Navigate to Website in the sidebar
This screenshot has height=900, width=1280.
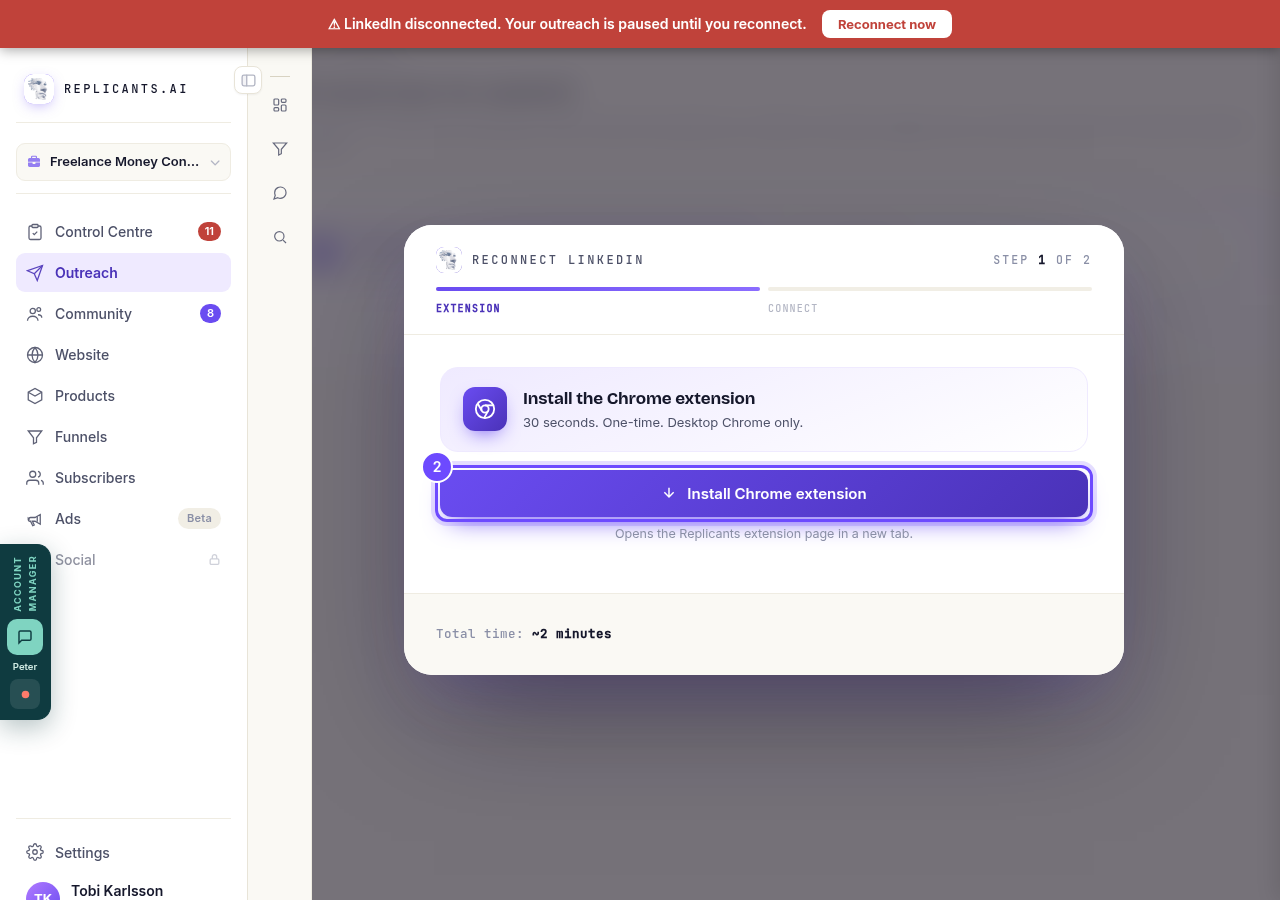[x=123, y=355]
